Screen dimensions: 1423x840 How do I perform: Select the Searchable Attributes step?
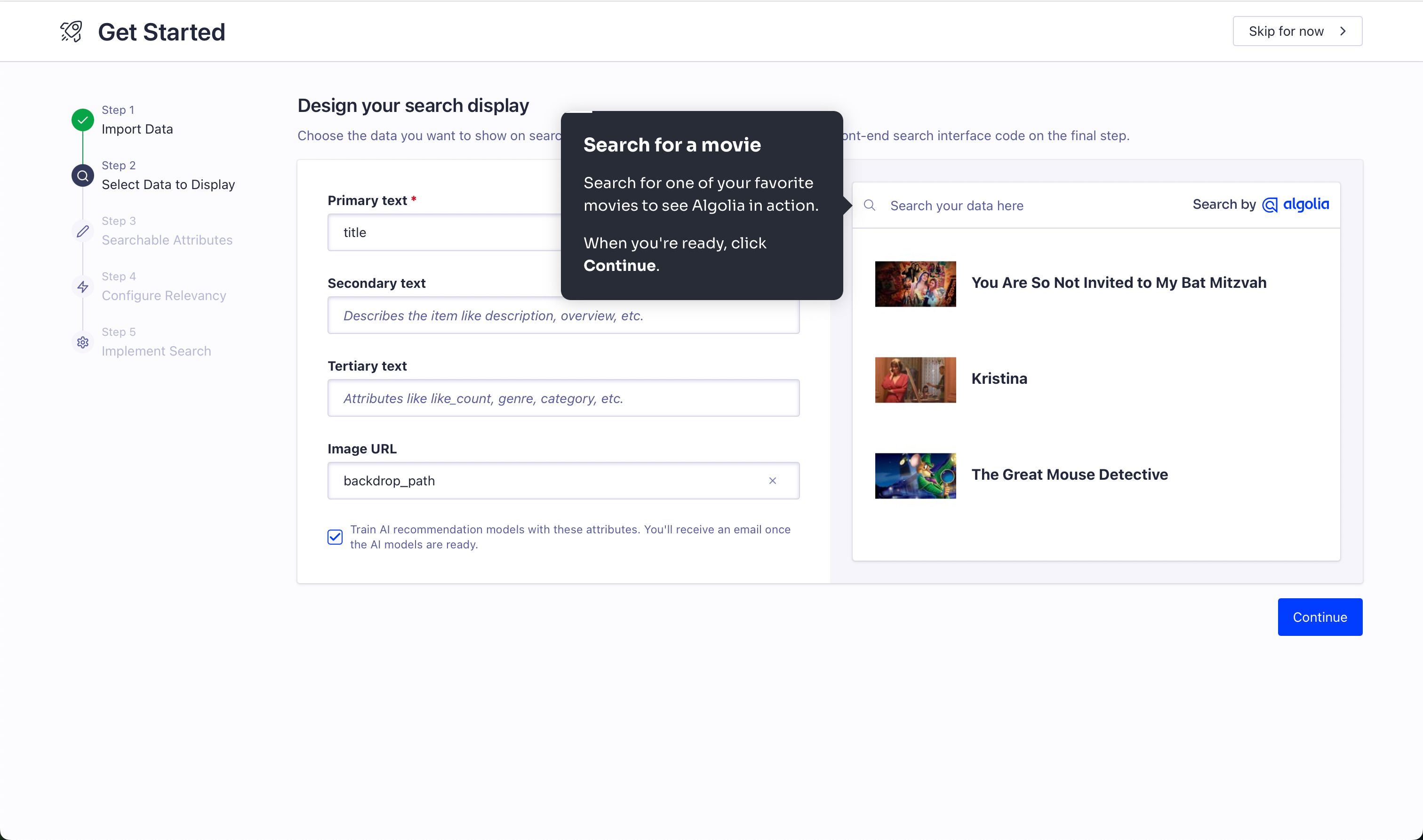[167, 240]
